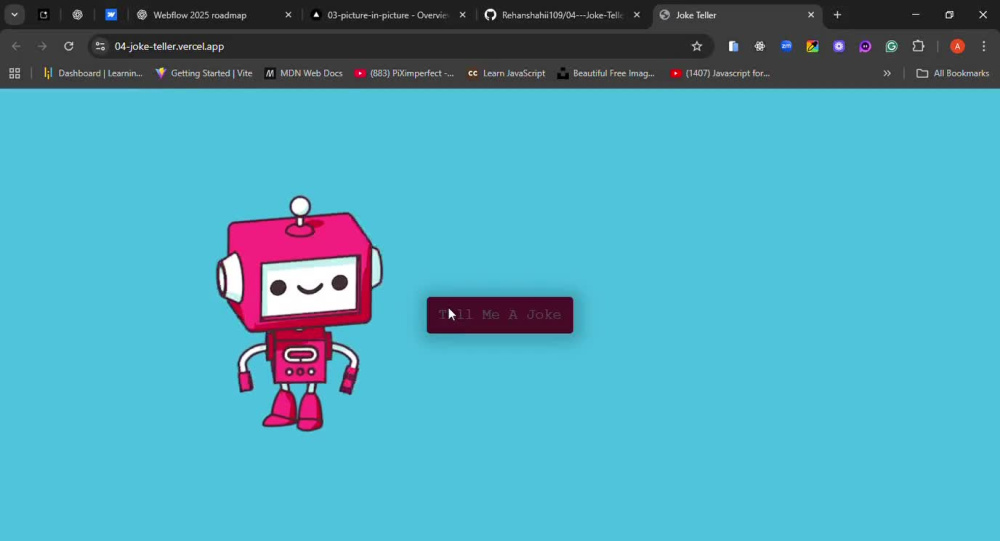Reload the current page
Screen dimensions: 1000x541
click(69, 46)
